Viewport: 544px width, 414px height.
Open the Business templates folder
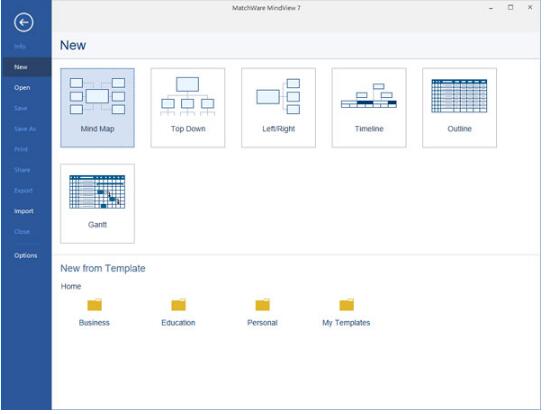[x=94, y=312]
